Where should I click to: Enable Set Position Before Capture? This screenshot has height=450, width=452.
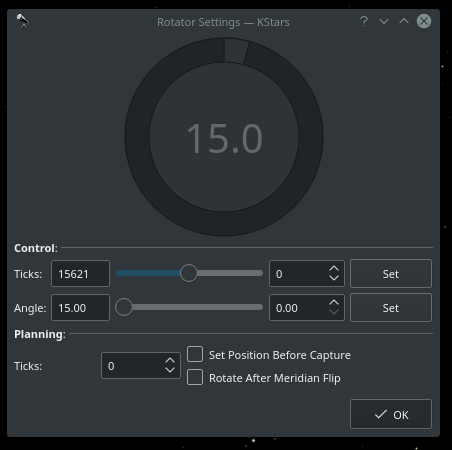tap(195, 354)
